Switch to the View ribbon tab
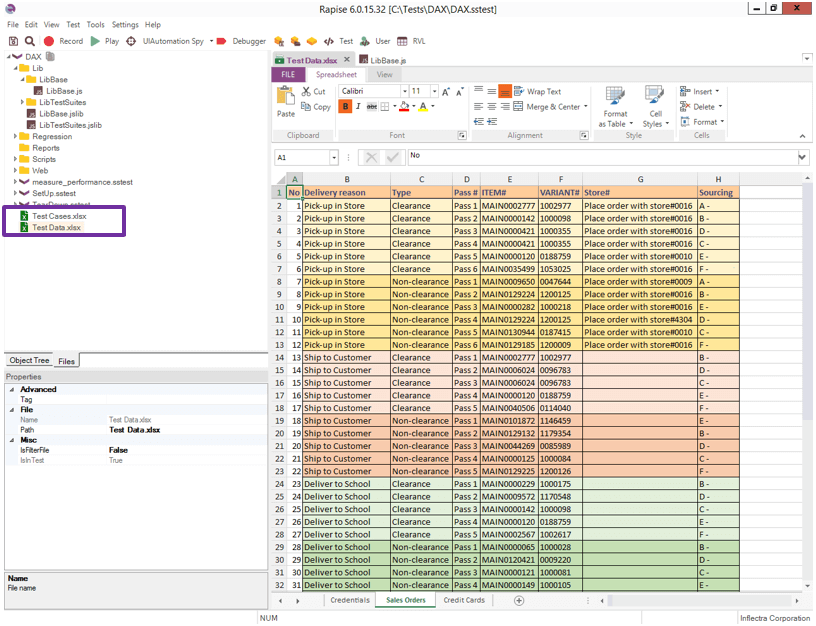Image resolution: width=816 pixels, height=626 pixels. tap(385, 74)
